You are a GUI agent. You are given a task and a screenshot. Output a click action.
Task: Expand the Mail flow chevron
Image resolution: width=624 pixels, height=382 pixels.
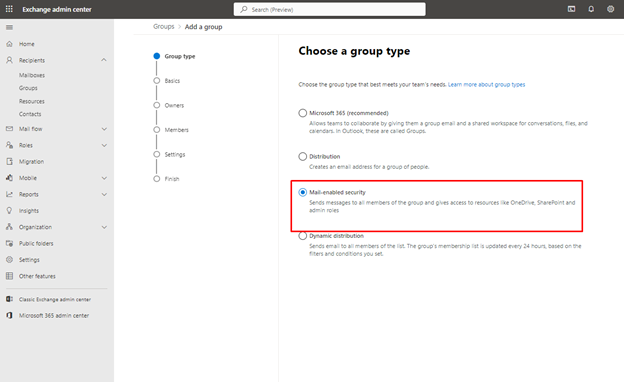click(104, 129)
